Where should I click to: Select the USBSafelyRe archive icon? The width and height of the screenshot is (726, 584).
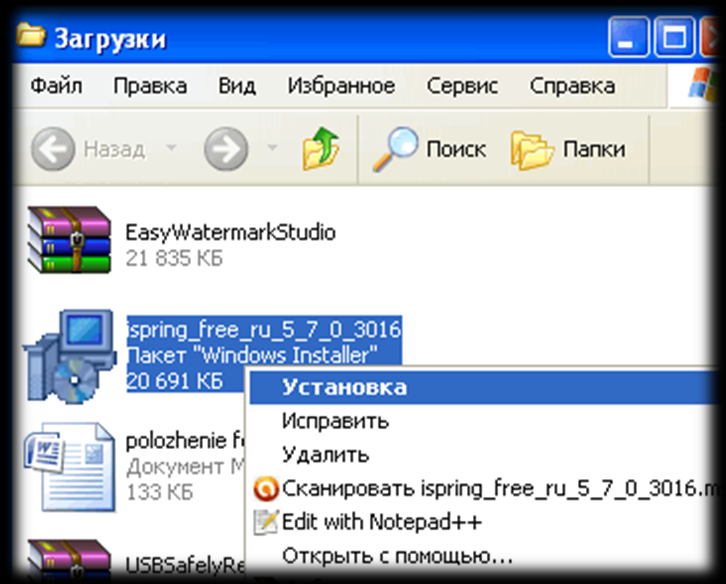click(69, 559)
